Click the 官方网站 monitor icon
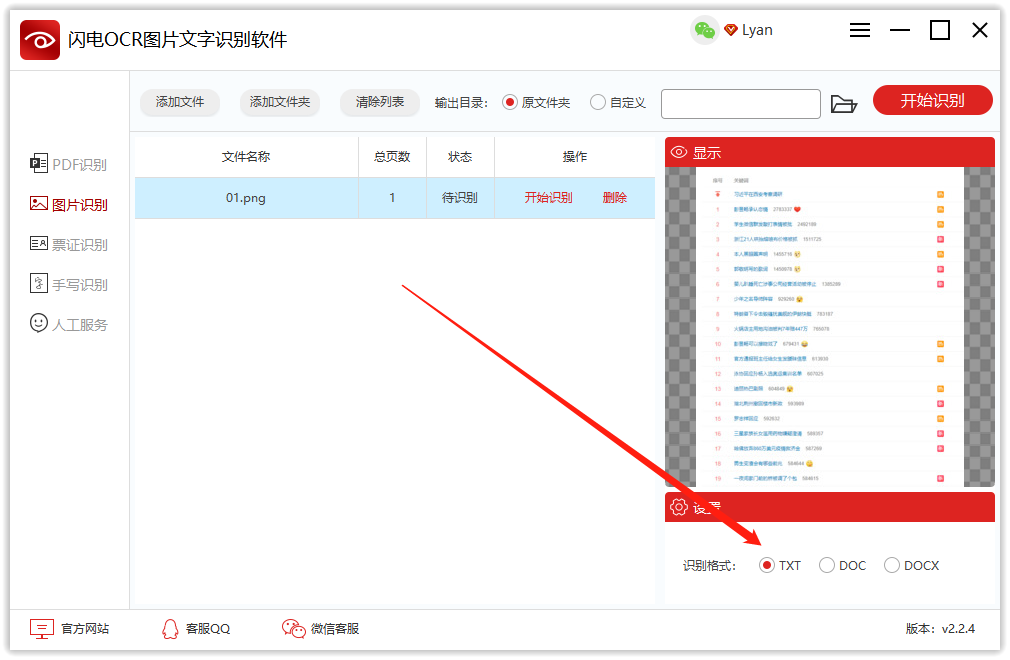The height and width of the screenshot is (660, 1010). [42, 629]
